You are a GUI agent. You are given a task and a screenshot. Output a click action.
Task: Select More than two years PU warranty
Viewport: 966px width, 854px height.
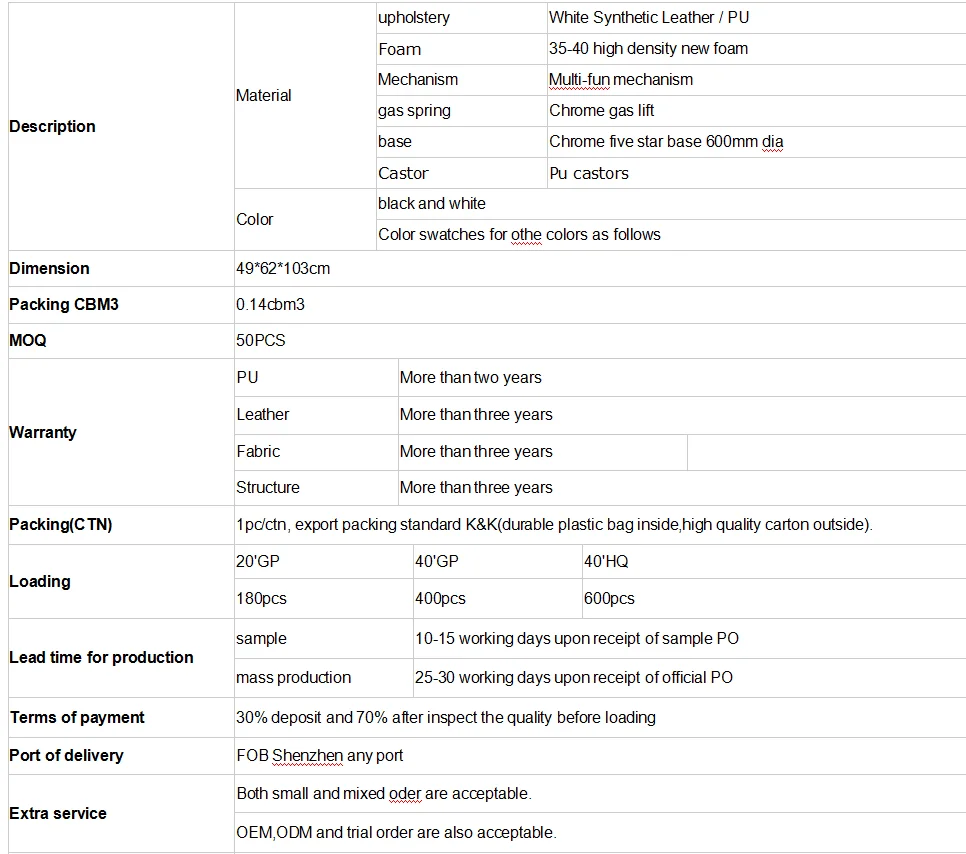point(470,378)
